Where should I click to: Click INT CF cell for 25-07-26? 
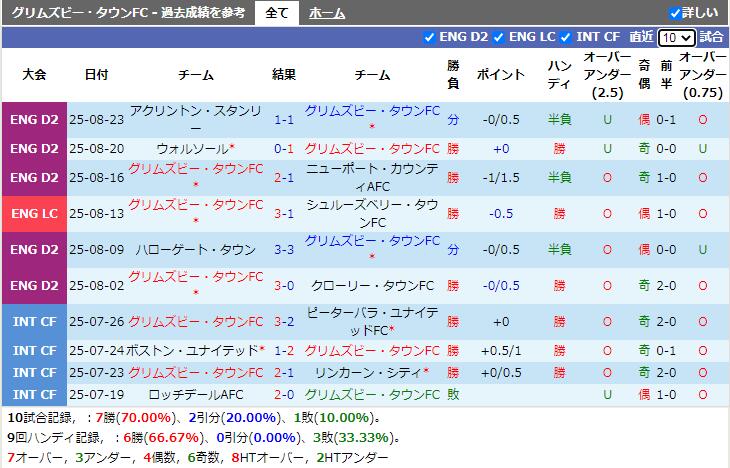(x=34, y=321)
